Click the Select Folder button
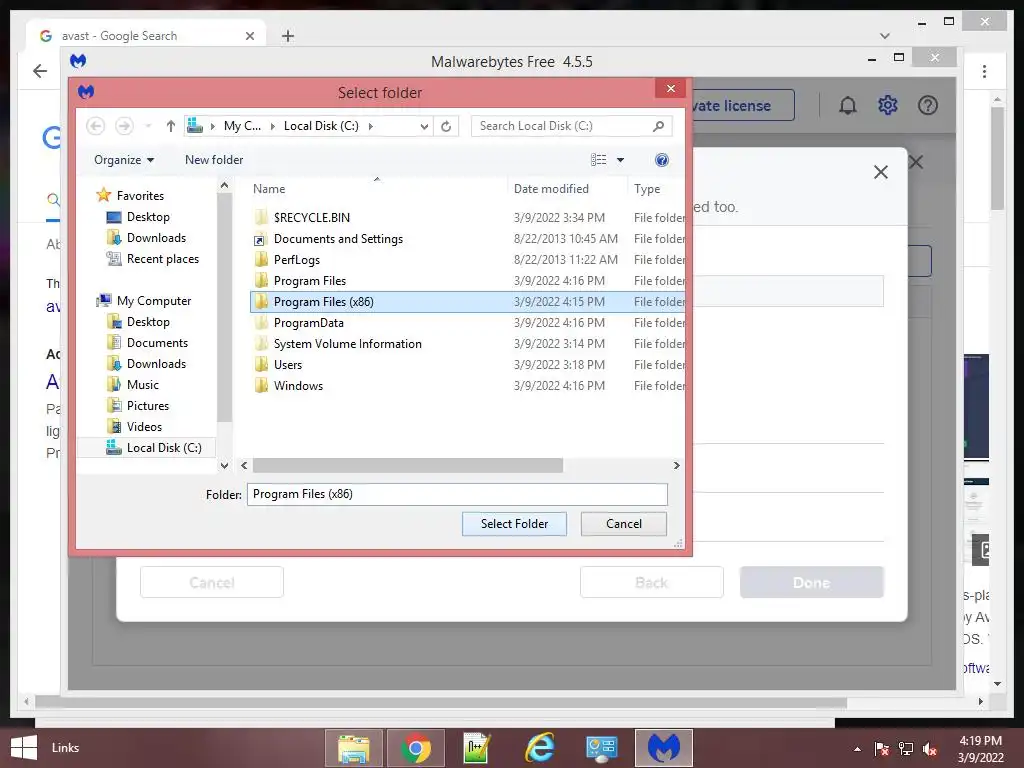The image size is (1024, 768). [514, 524]
